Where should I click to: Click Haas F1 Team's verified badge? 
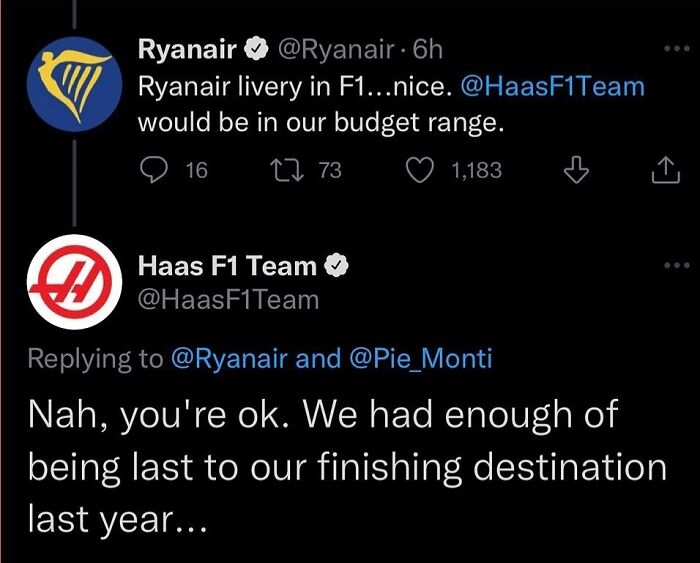(338, 266)
